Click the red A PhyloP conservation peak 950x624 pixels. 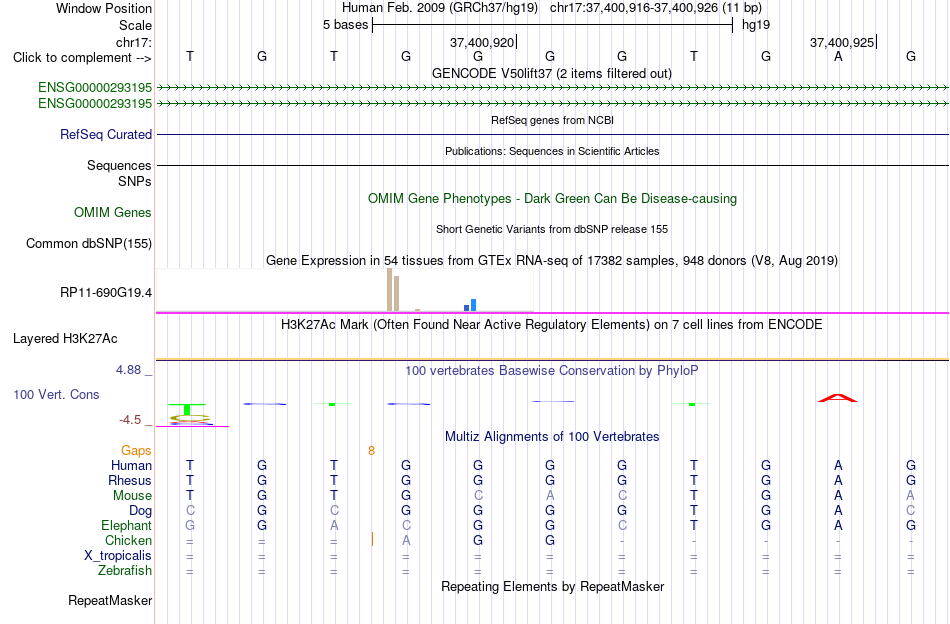coord(838,397)
